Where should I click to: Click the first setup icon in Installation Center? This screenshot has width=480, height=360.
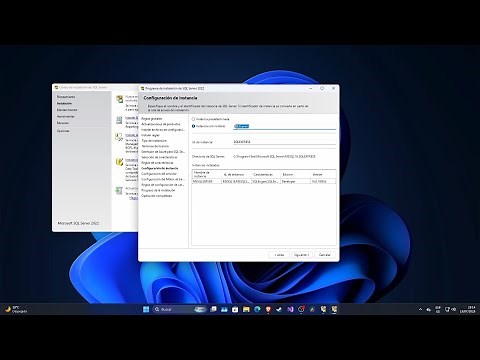coord(119,99)
